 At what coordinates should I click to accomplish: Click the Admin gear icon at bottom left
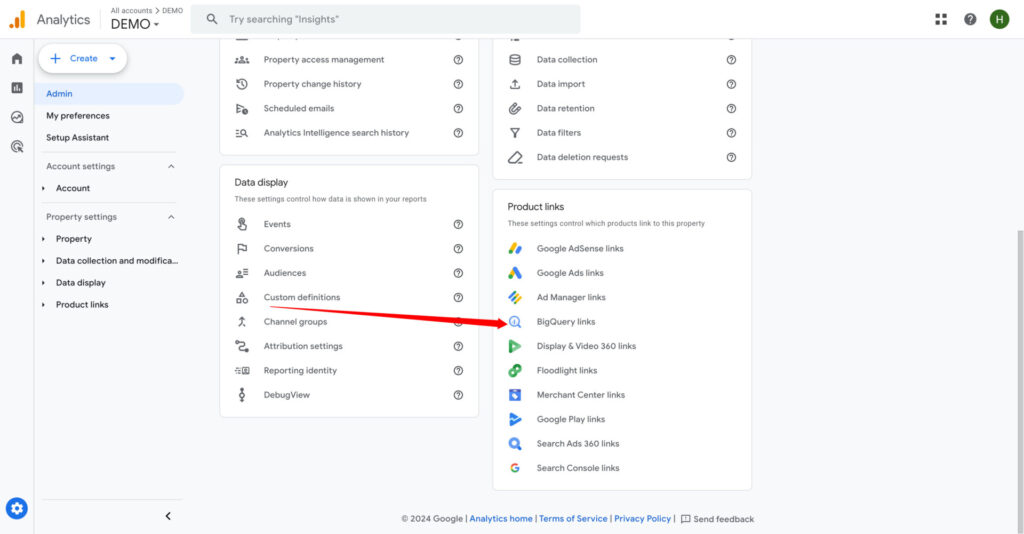[17, 509]
